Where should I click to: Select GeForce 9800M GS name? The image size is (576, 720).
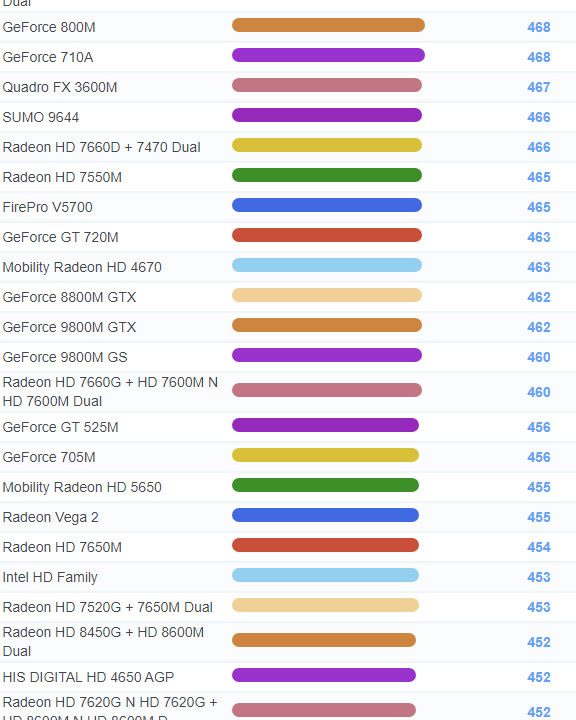(65, 357)
